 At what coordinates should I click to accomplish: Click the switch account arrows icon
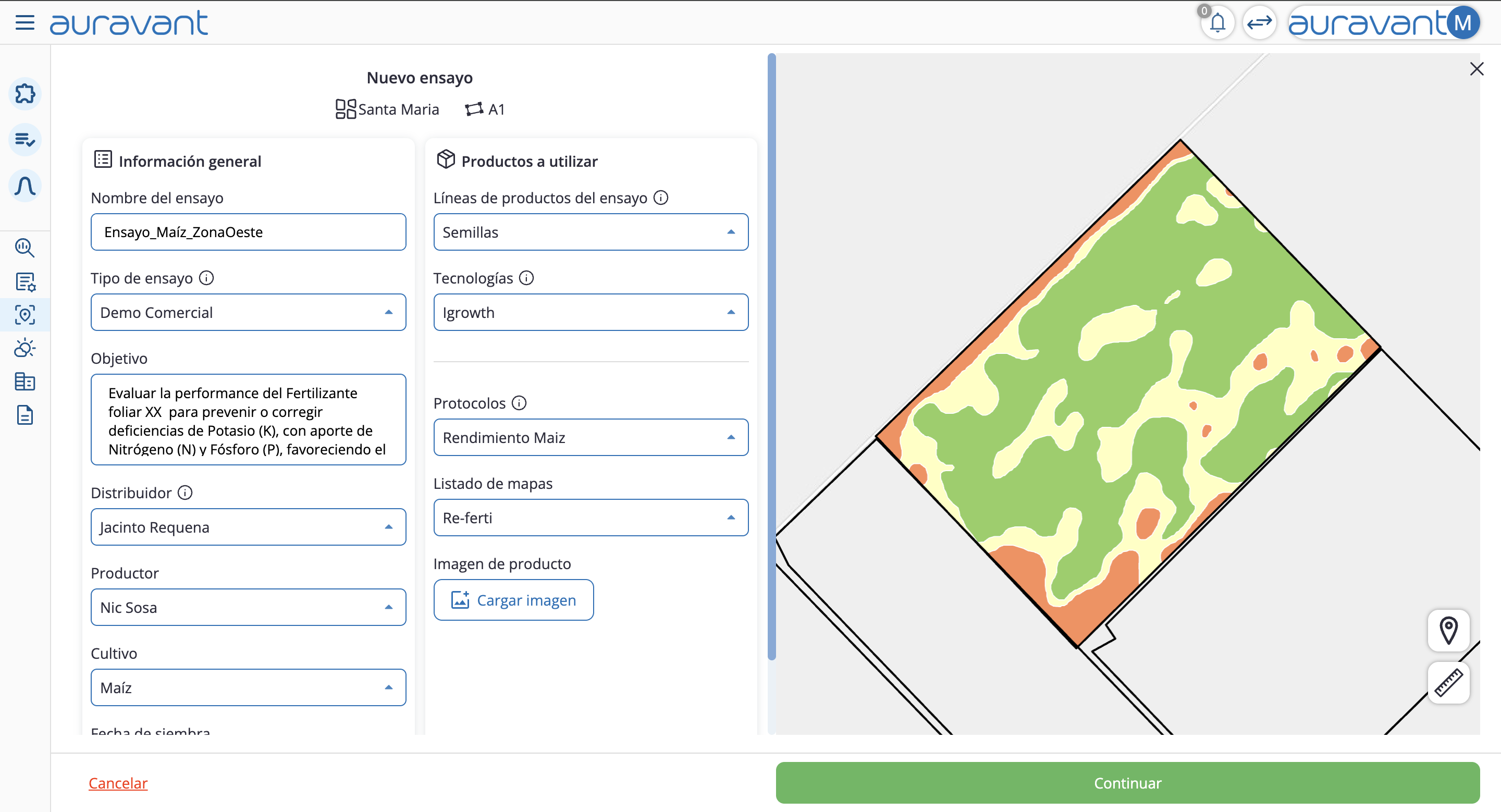tap(1259, 23)
